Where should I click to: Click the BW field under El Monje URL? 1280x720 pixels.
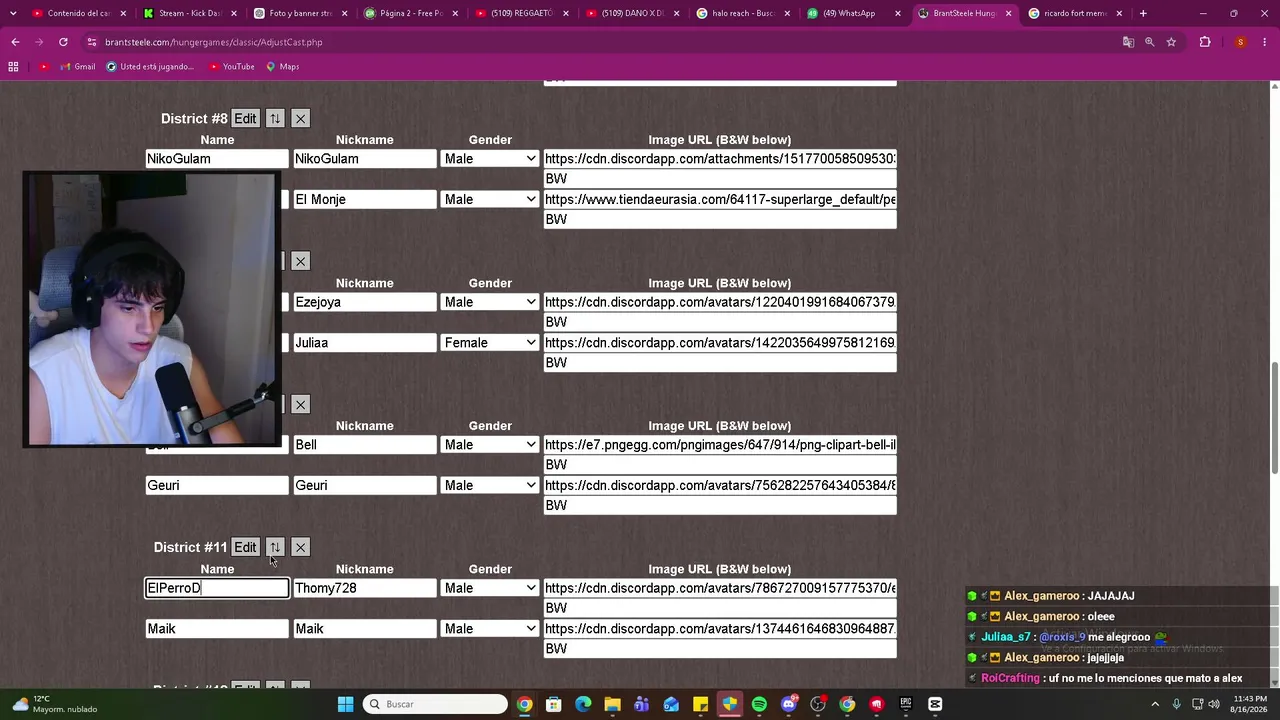click(x=720, y=219)
